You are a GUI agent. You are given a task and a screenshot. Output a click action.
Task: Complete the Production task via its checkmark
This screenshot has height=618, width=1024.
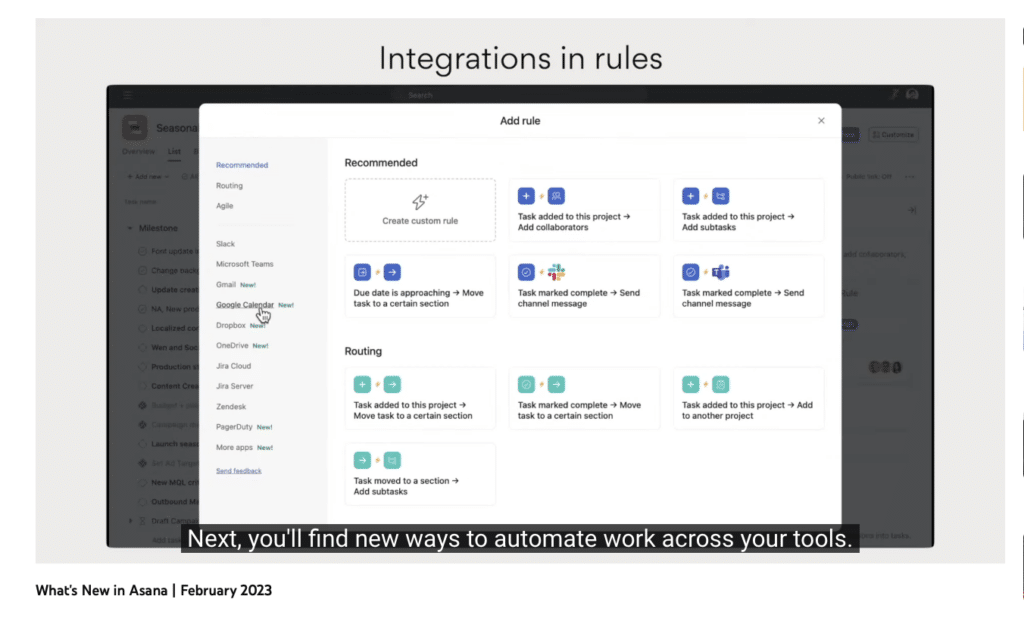click(x=142, y=367)
